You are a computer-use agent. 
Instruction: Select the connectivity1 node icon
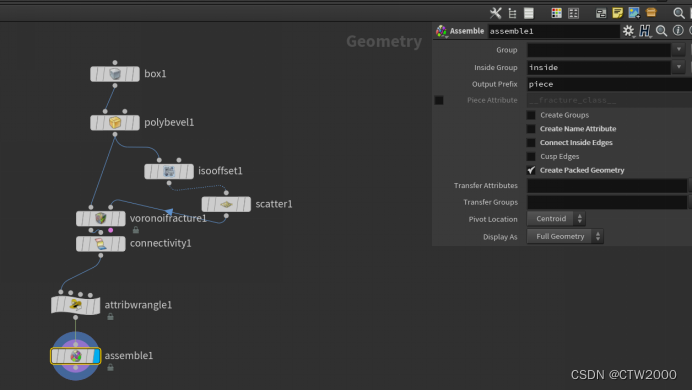(101, 243)
